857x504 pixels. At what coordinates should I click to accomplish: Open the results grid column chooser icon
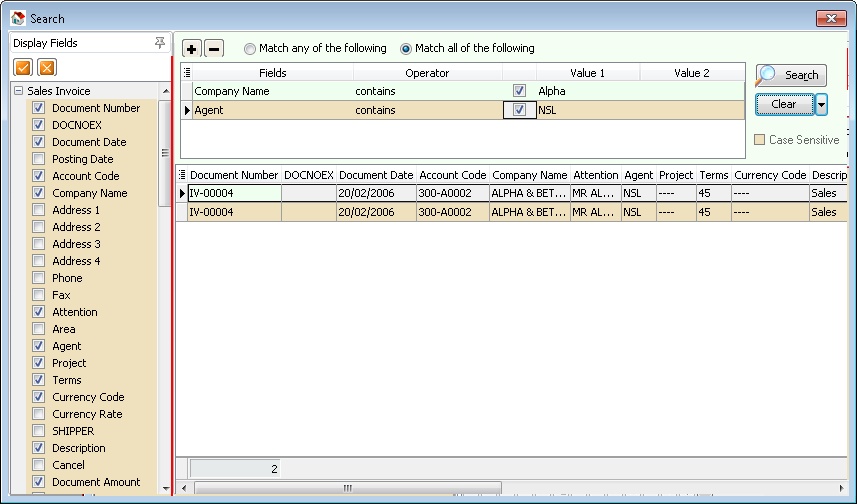coord(181,175)
